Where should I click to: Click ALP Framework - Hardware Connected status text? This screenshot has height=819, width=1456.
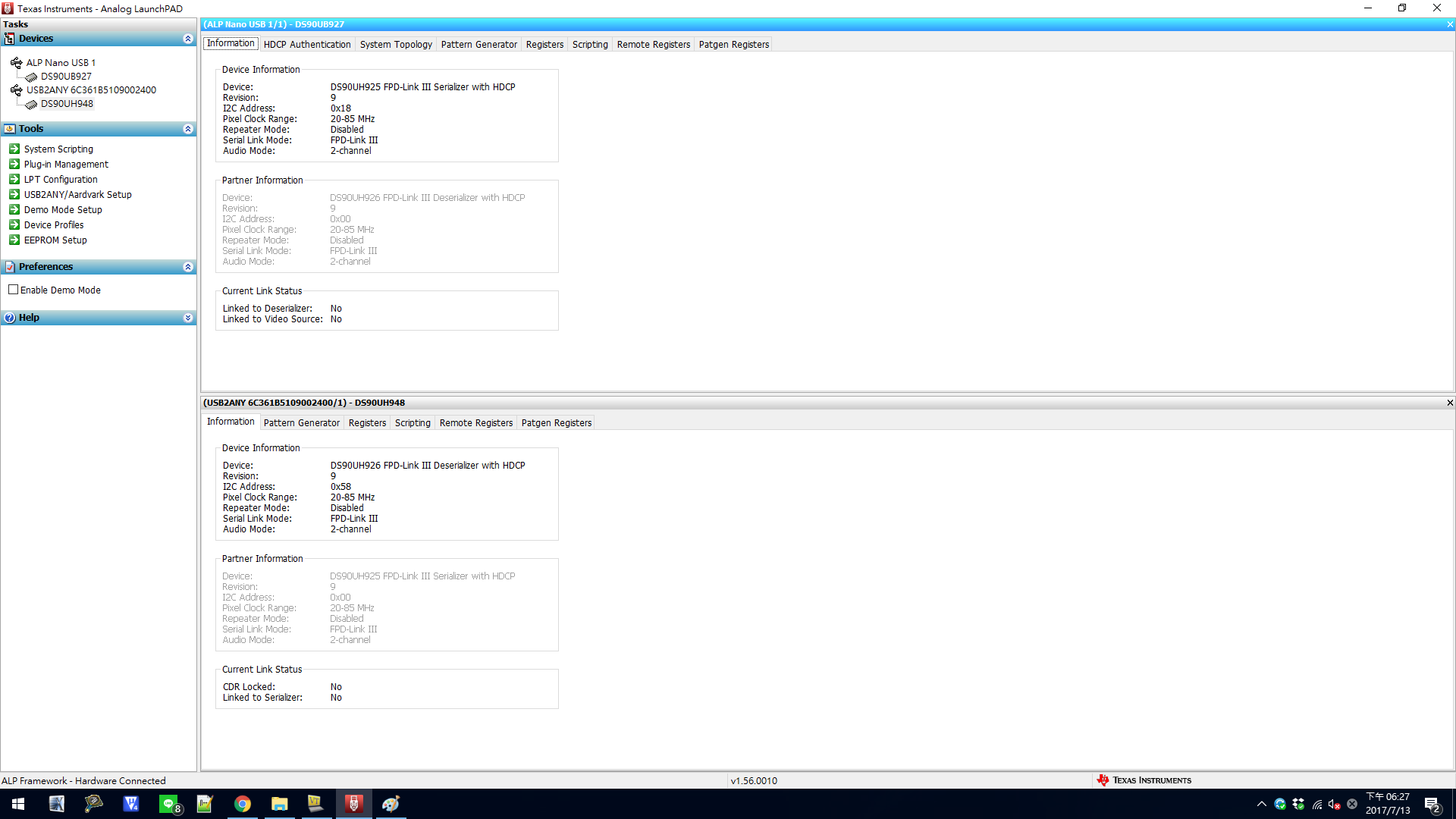(83, 780)
